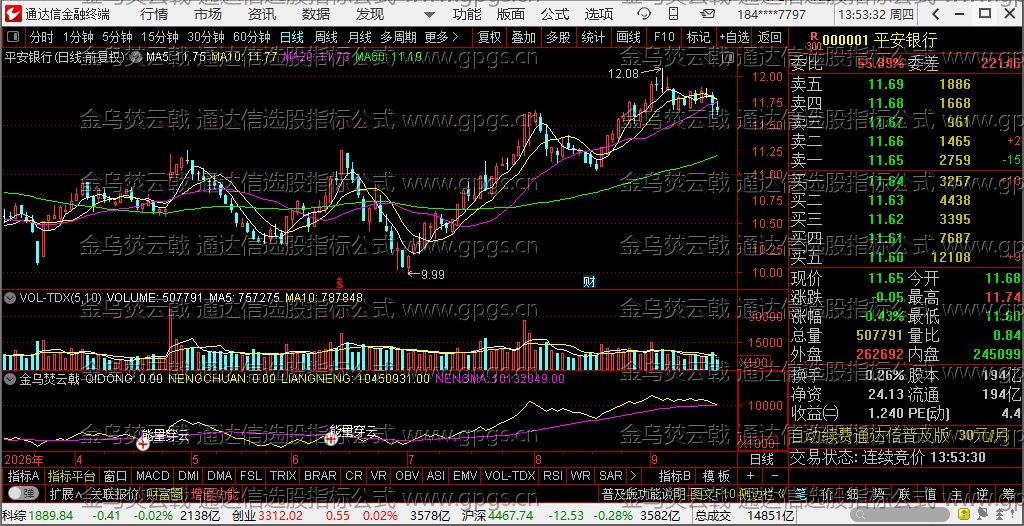Screen dimensions: 1024x526
Task: Click the R300 badge beside stock code
Action: point(812,41)
